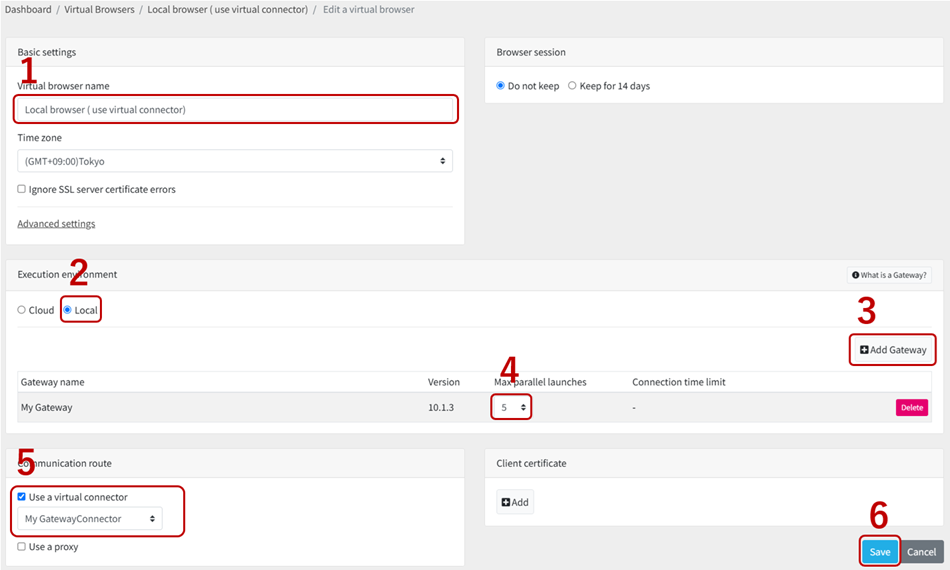This screenshot has width=950, height=570.
Task: Toggle Ignore SSL server certificate errors
Action: (22, 189)
